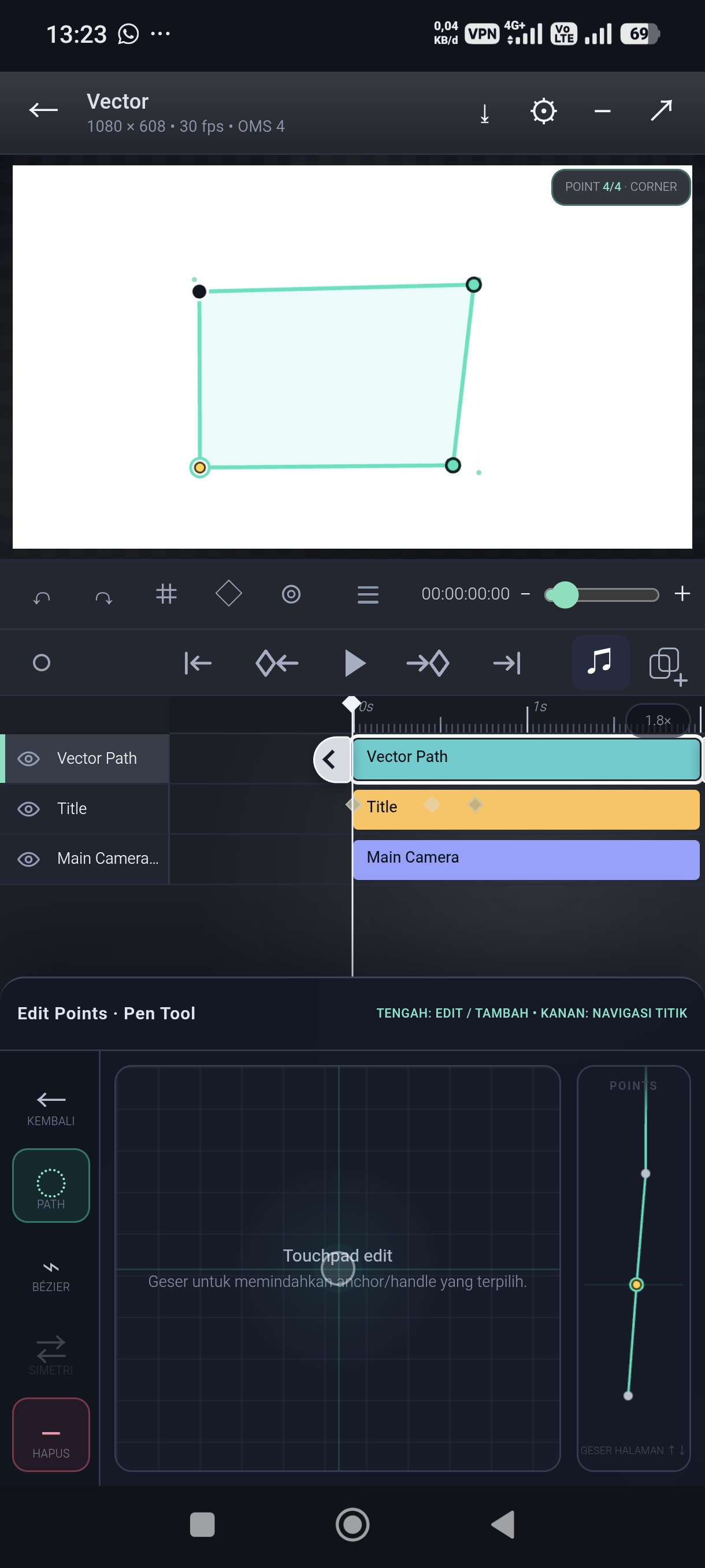Select the purple Main Camera clip
705x1568 pixels.
coord(526,860)
